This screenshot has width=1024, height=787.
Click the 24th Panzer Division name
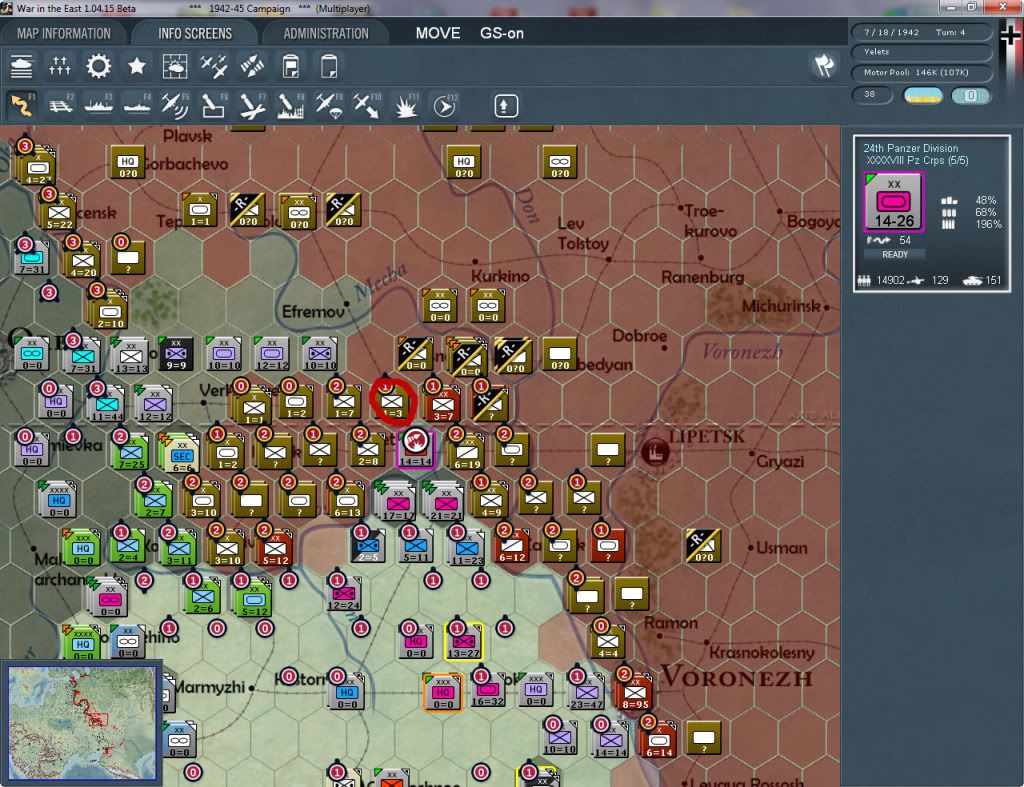(x=910, y=148)
